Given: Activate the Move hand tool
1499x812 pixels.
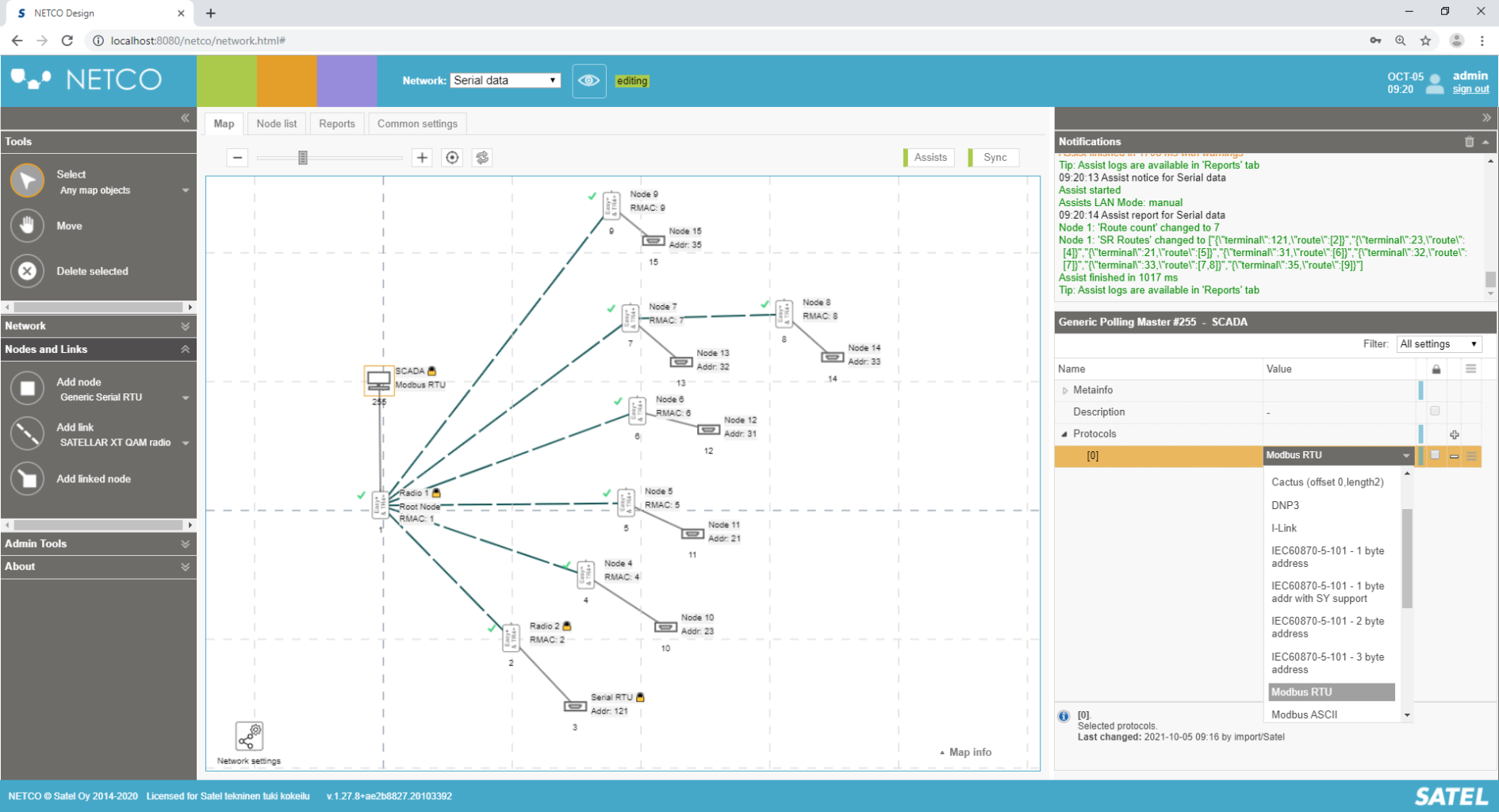Looking at the screenshot, I should point(27,226).
